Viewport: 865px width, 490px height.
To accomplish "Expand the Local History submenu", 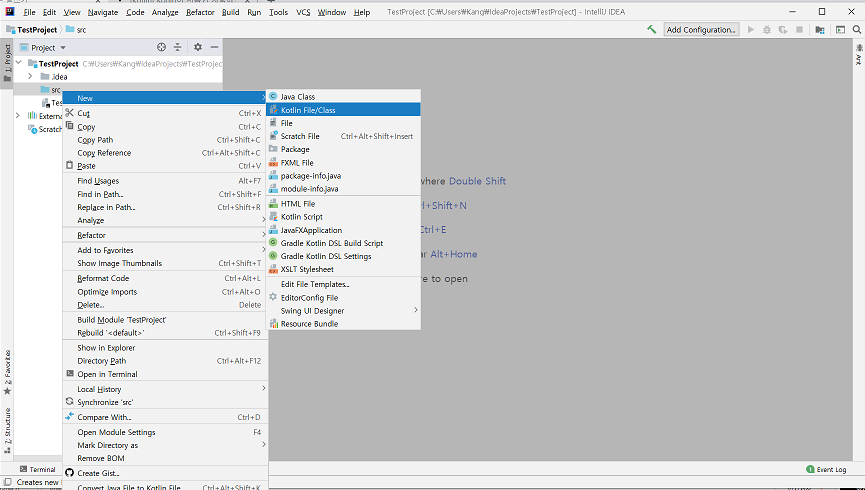I will (x=165, y=389).
